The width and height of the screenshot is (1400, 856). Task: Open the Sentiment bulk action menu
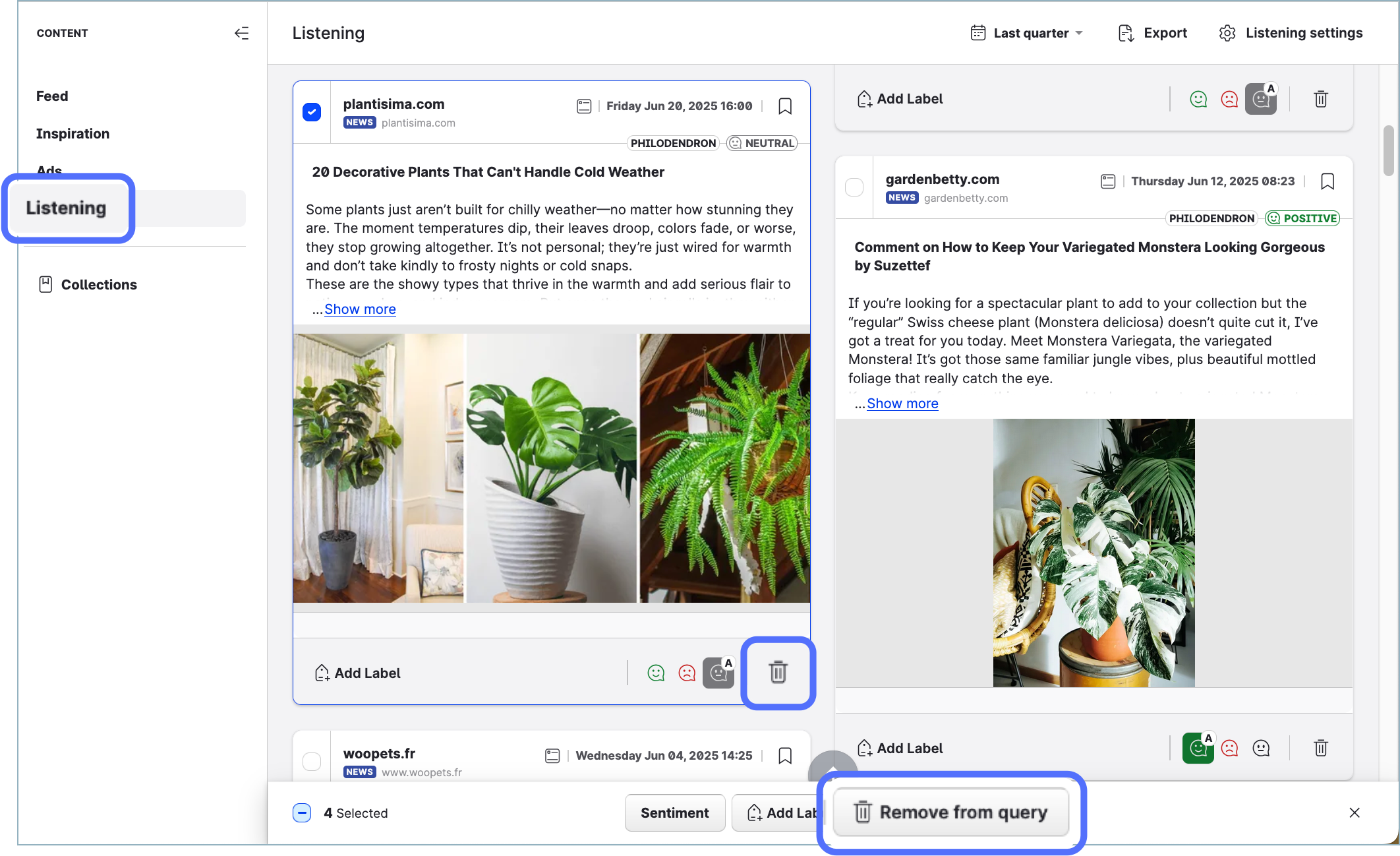[674, 812]
